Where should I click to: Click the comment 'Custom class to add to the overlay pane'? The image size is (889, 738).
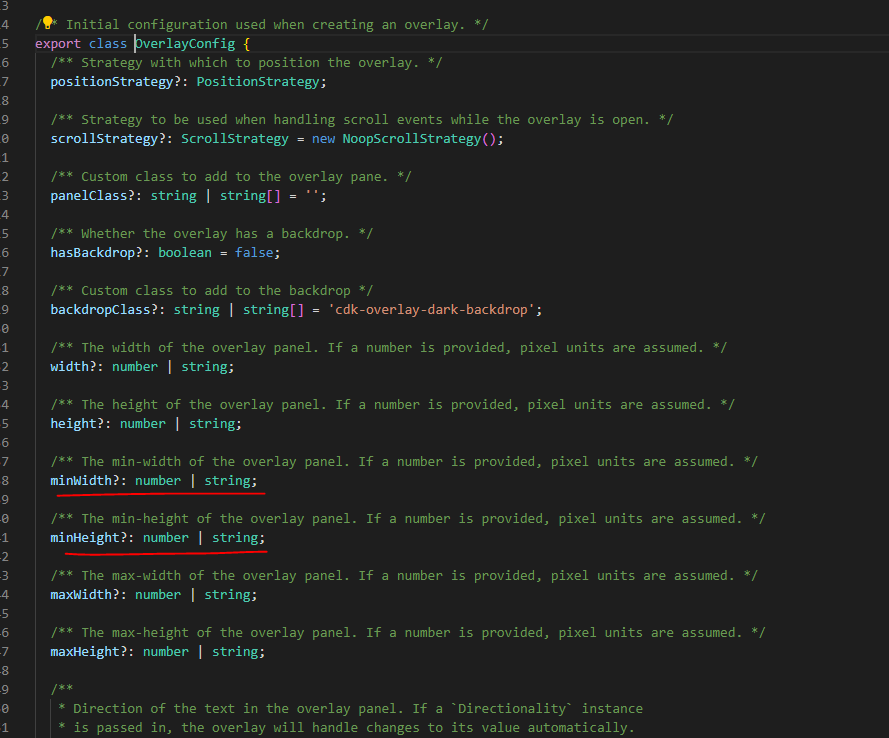[231, 177]
